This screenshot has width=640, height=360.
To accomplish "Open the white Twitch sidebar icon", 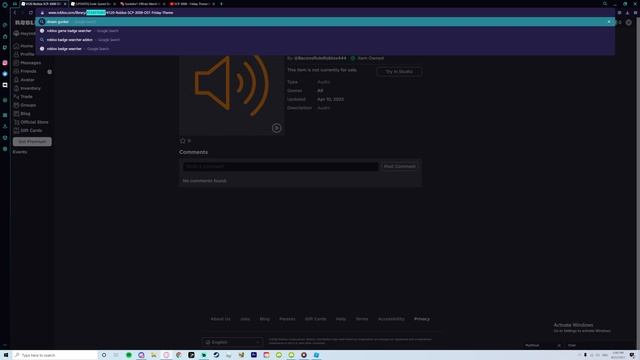I will click(5, 85).
